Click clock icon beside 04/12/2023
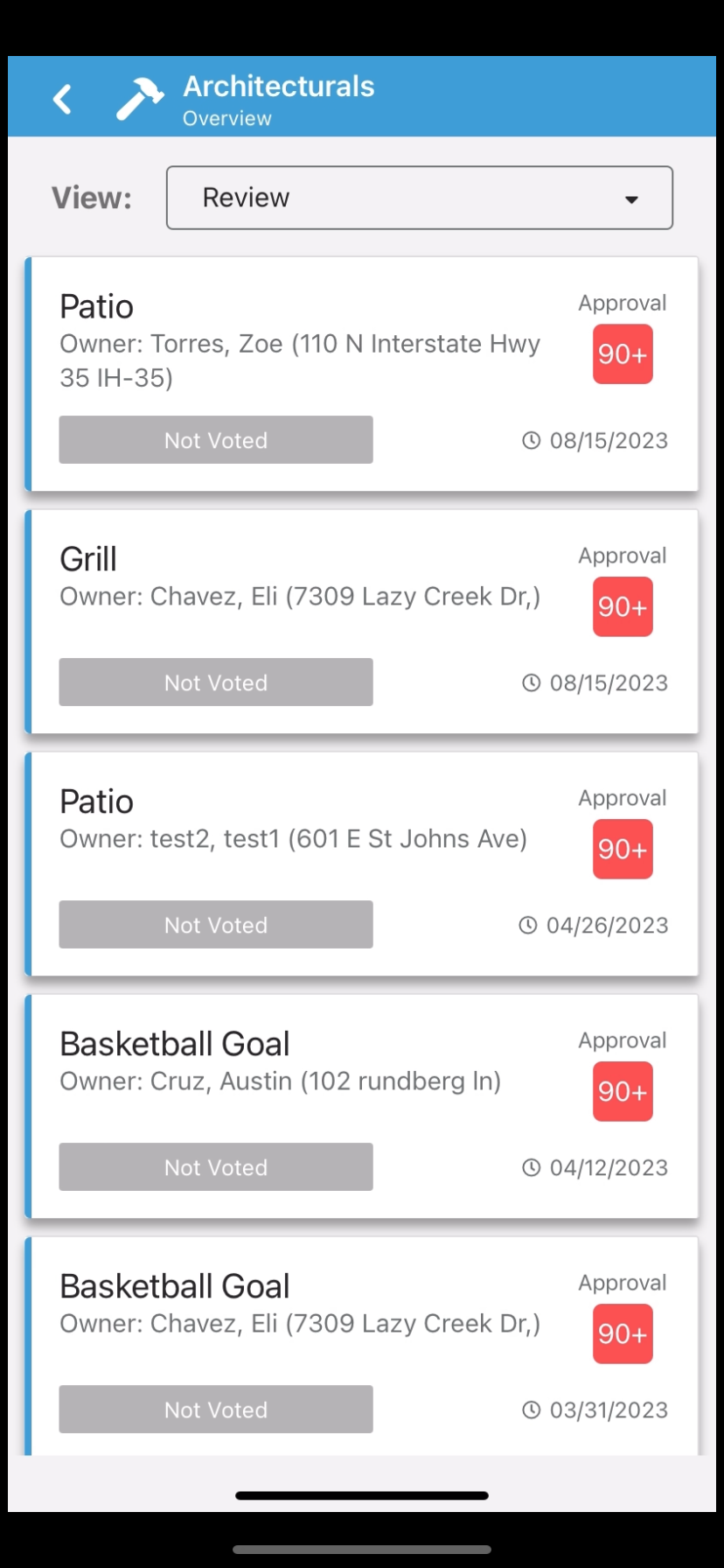 pyautogui.click(x=531, y=1167)
